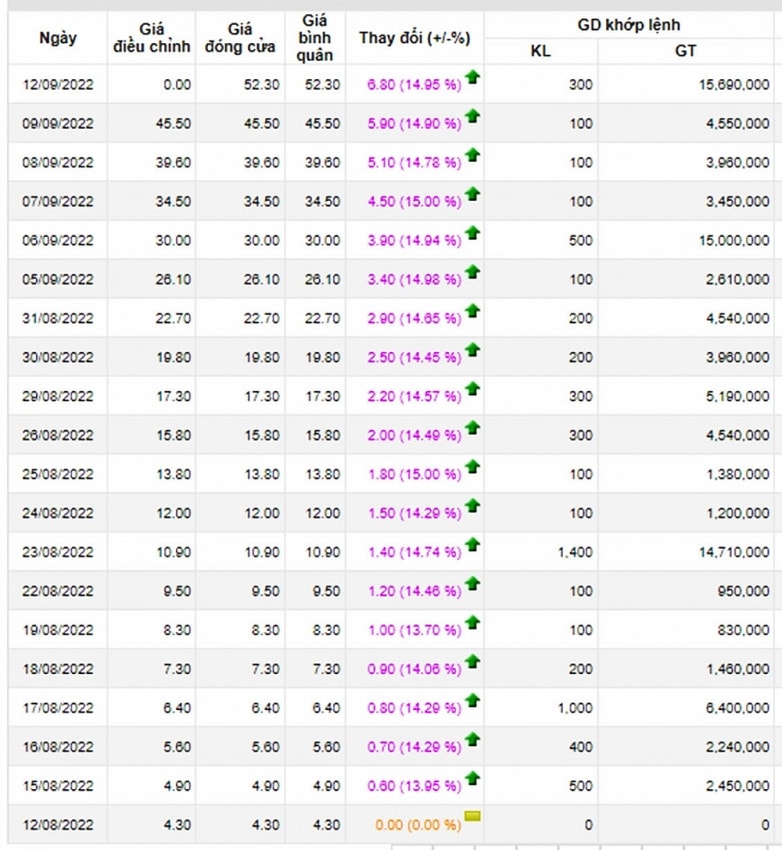The image size is (782, 850).
Task: Click the green up arrow in the 30/08/2022 row
Action: [x=473, y=351]
